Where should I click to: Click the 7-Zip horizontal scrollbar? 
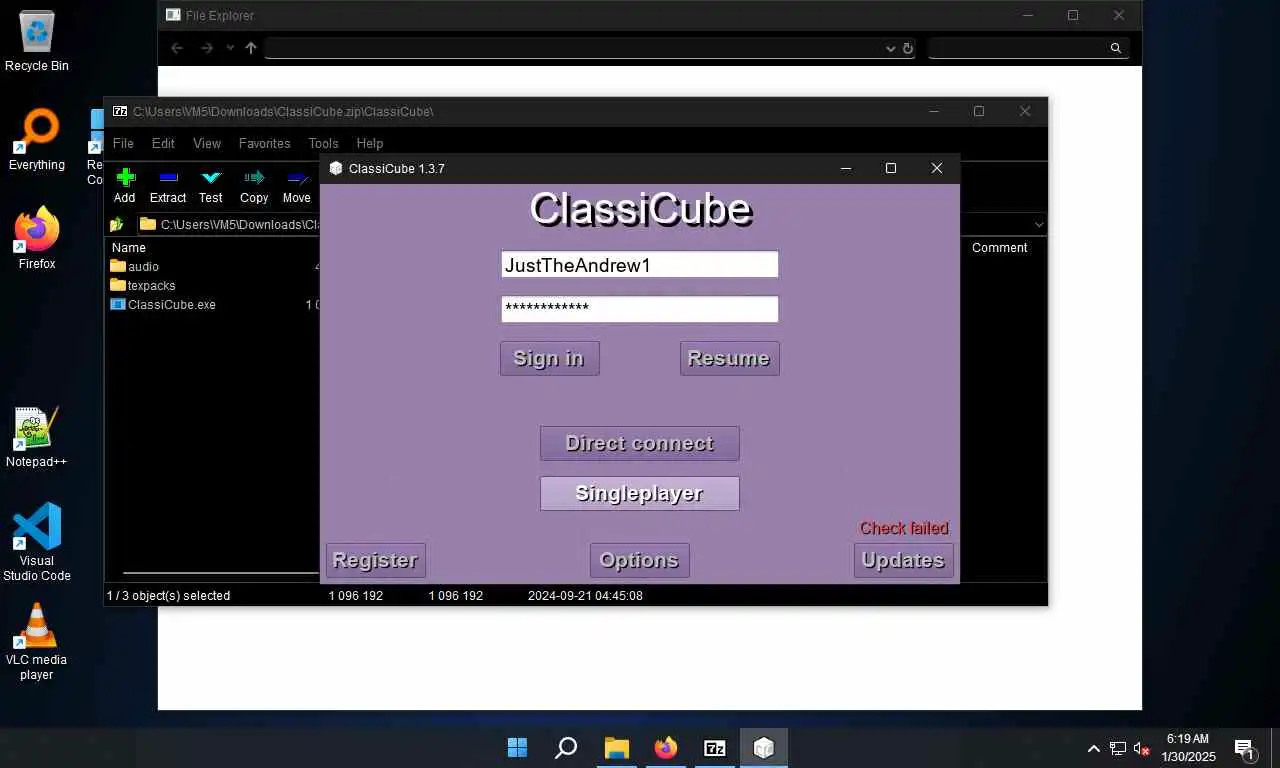click(220, 573)
